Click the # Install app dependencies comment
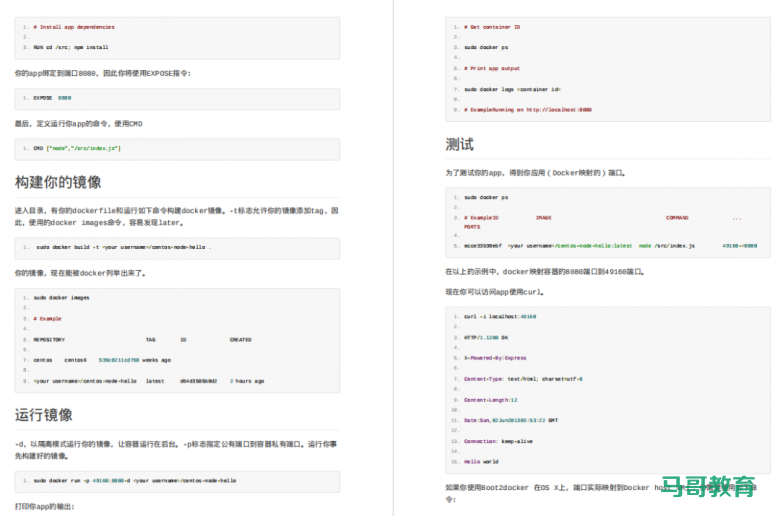Image resolution: width=780 pixels, height=516 pixels. [74, 27]
